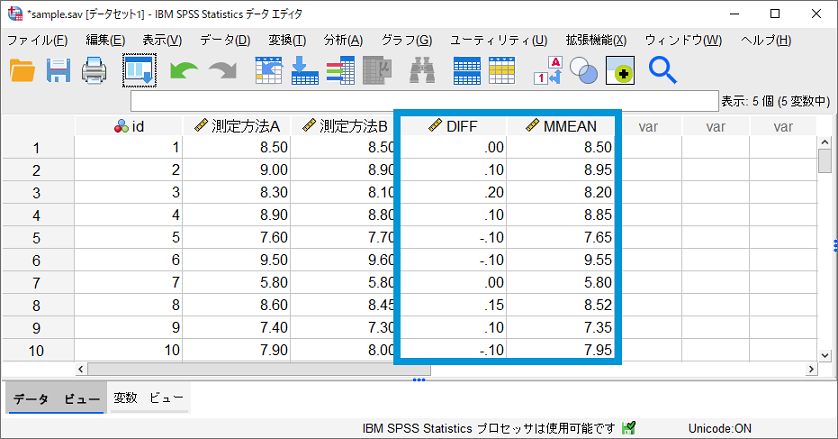This screenshot has height=439, width=838.
Task: Select the 測定方法A column header
Action: [236, 126]
